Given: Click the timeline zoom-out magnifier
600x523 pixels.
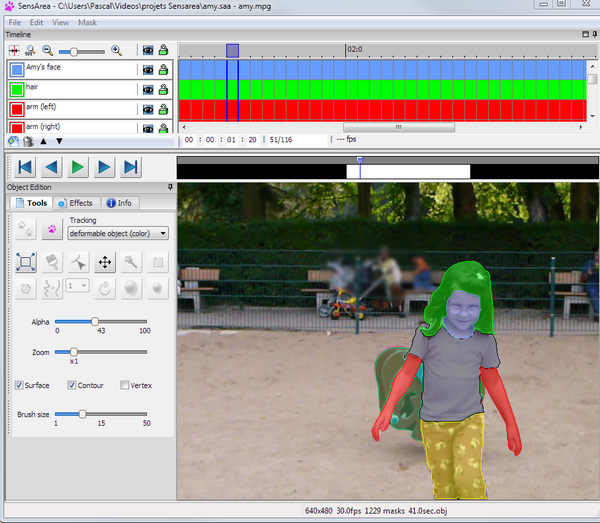Looking at the screenshot, I should tap(47, 50).
